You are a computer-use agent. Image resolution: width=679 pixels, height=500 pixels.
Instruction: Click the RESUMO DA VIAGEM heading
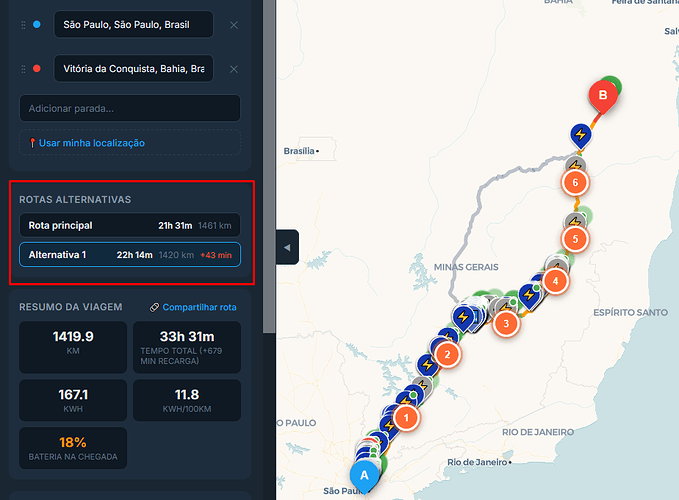point(71,307)
